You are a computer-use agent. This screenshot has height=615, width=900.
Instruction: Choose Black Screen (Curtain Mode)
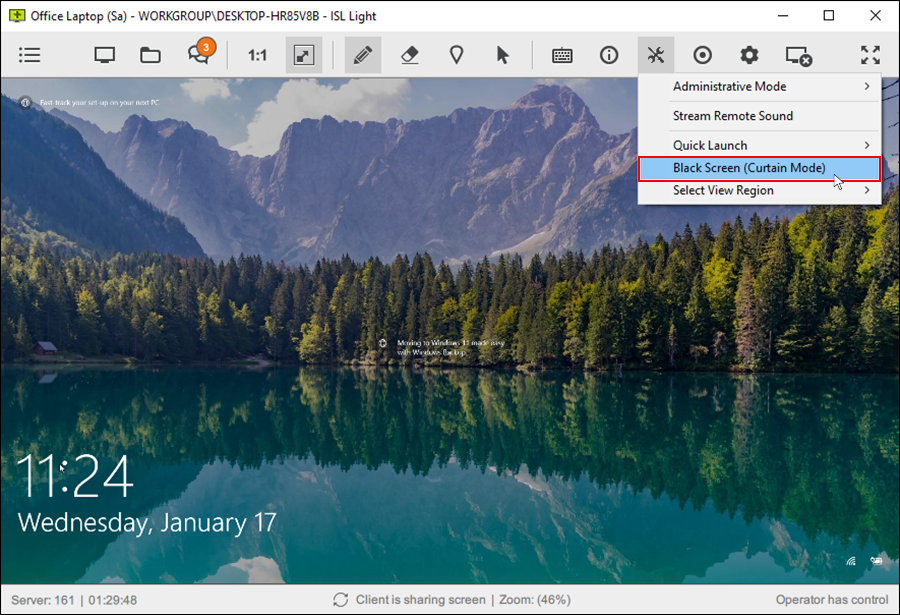[x=749, y=168]
